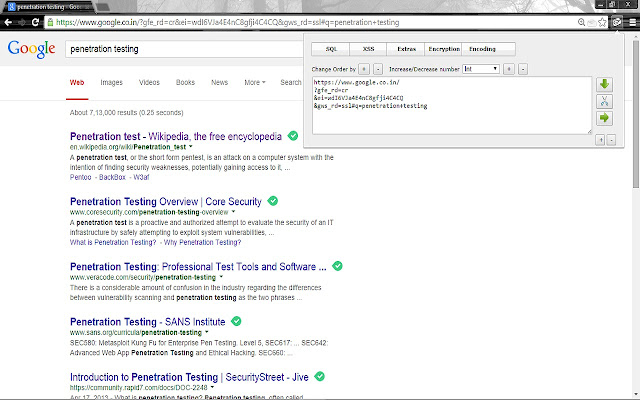The width and height of the screenshot is (640, 400).
Task: Click the browser forward arrow
Action: [21, 22]
